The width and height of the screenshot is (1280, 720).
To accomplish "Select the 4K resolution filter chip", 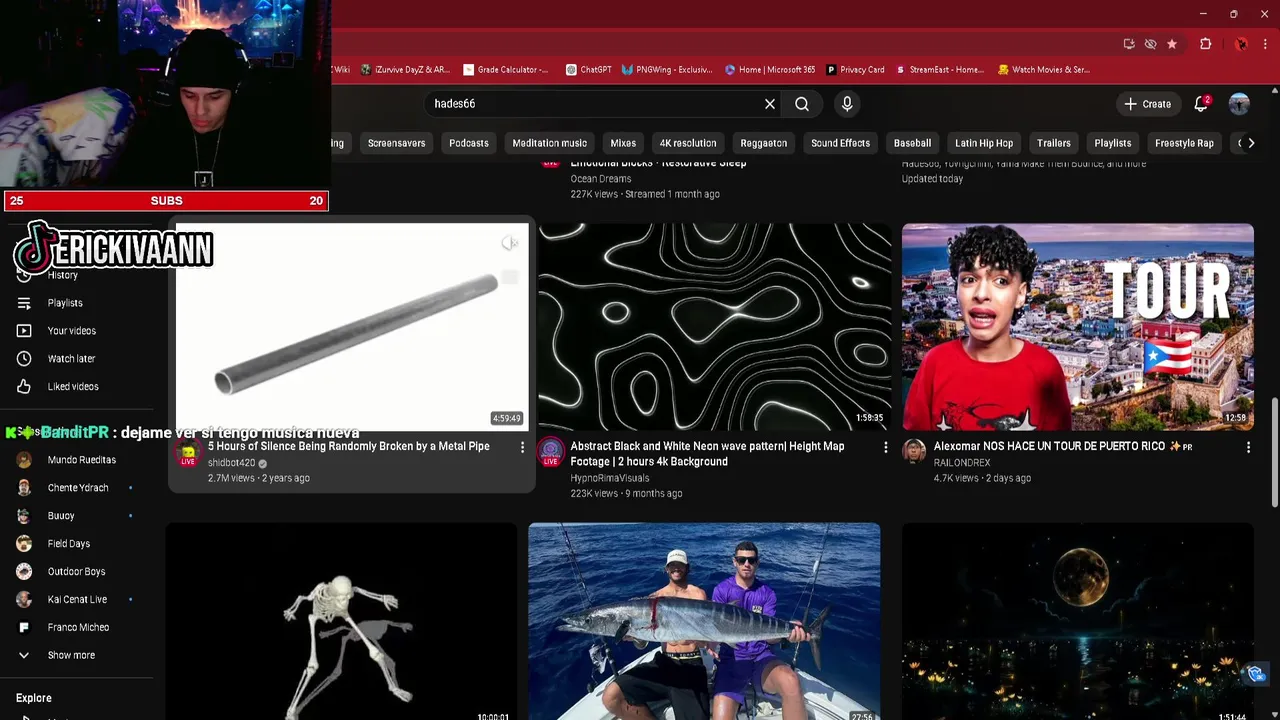I will (688, 143).
